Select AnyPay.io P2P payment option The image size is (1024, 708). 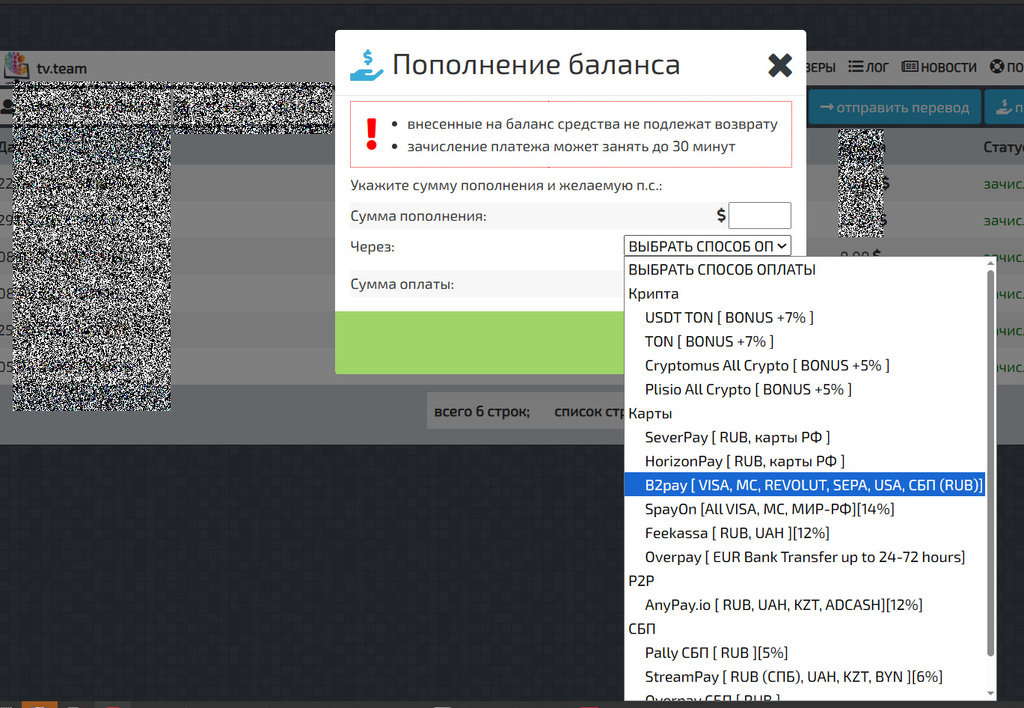[x=783, y=605]
